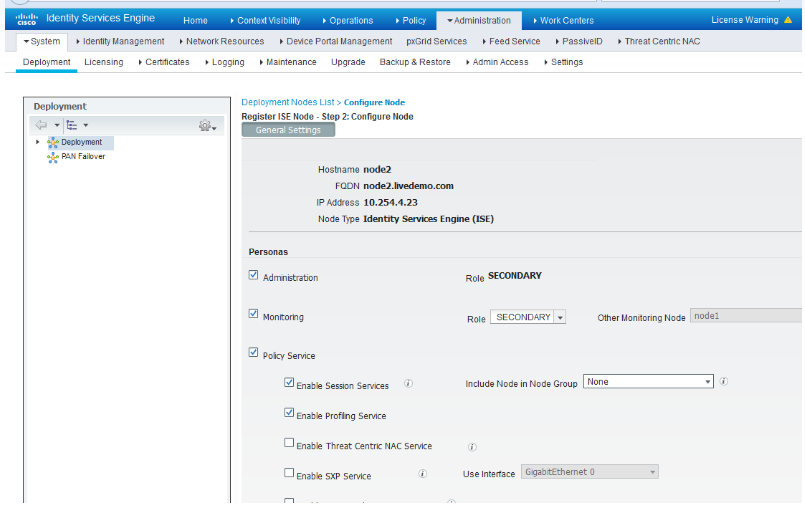Expand Device Portal Management submenu

point(336,42)
